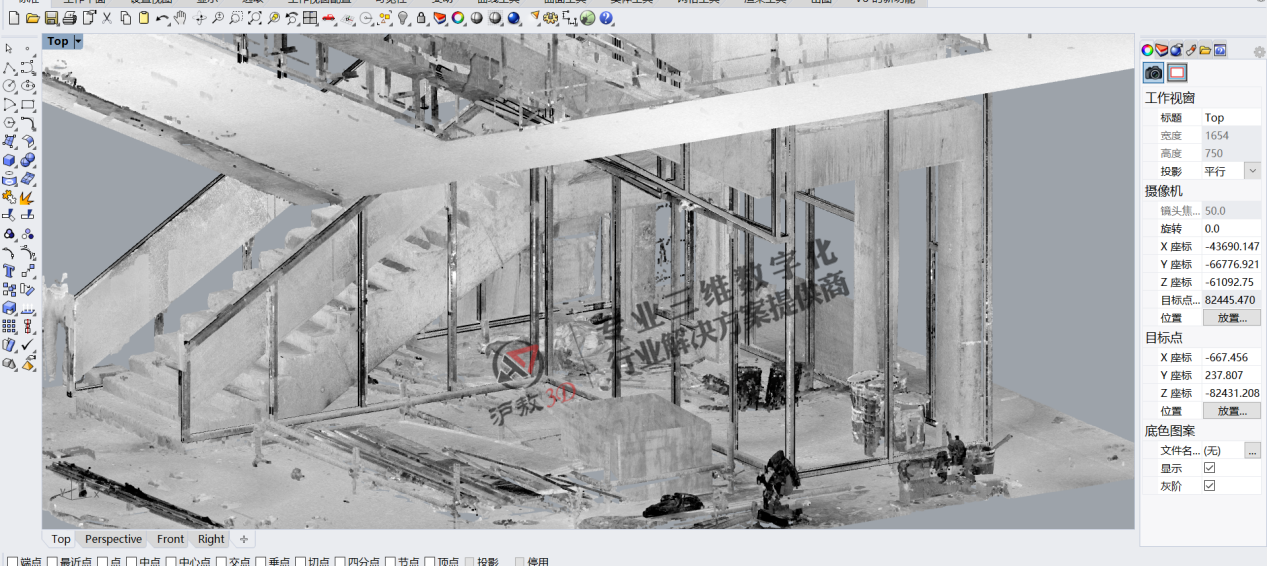This screenshot has height=566, width=1267.
Task: Click the lock icon in the toolbar
Action: point(421,18)
